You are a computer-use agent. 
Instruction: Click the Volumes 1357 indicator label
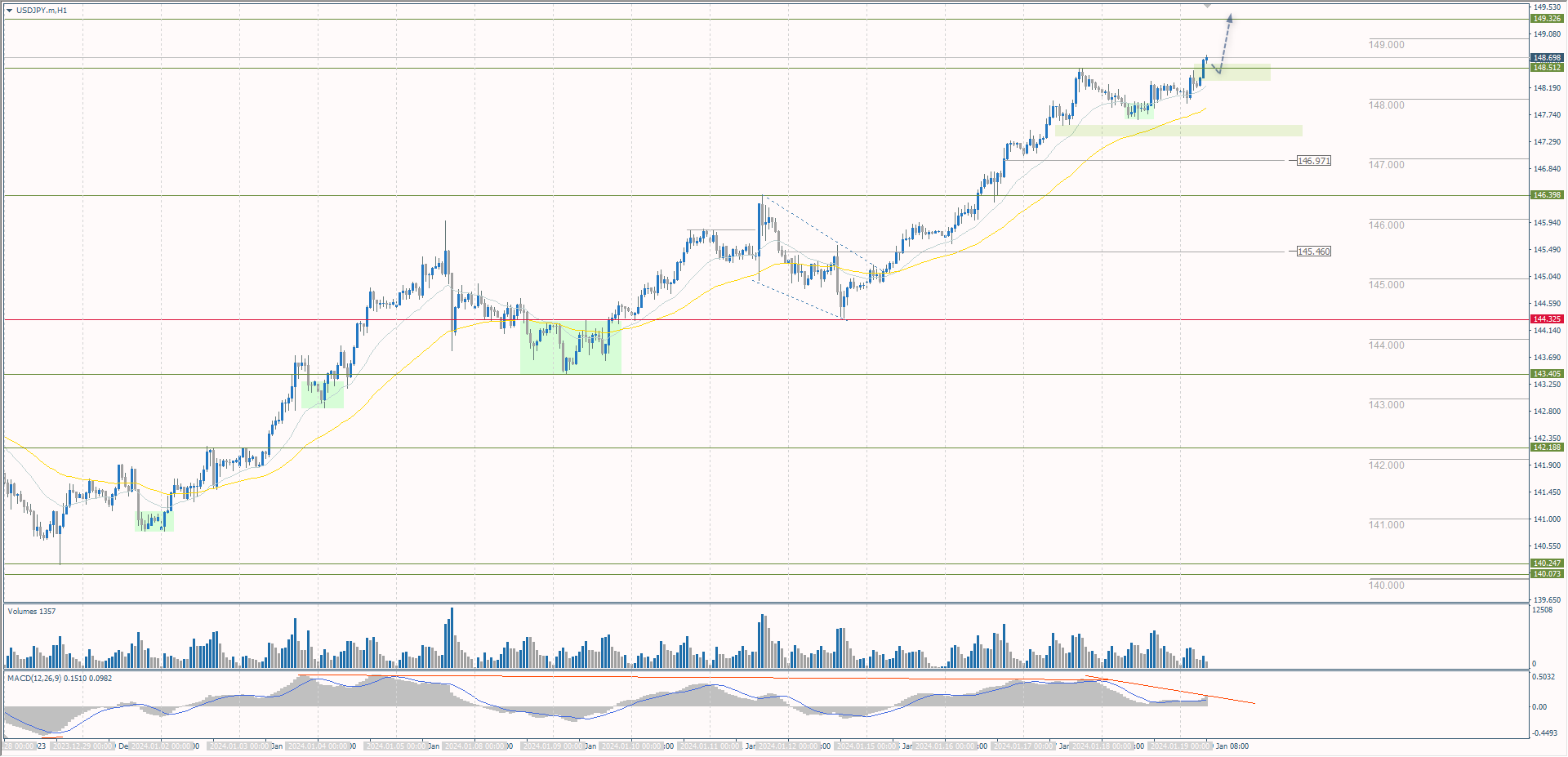click(x=32, y=612)
